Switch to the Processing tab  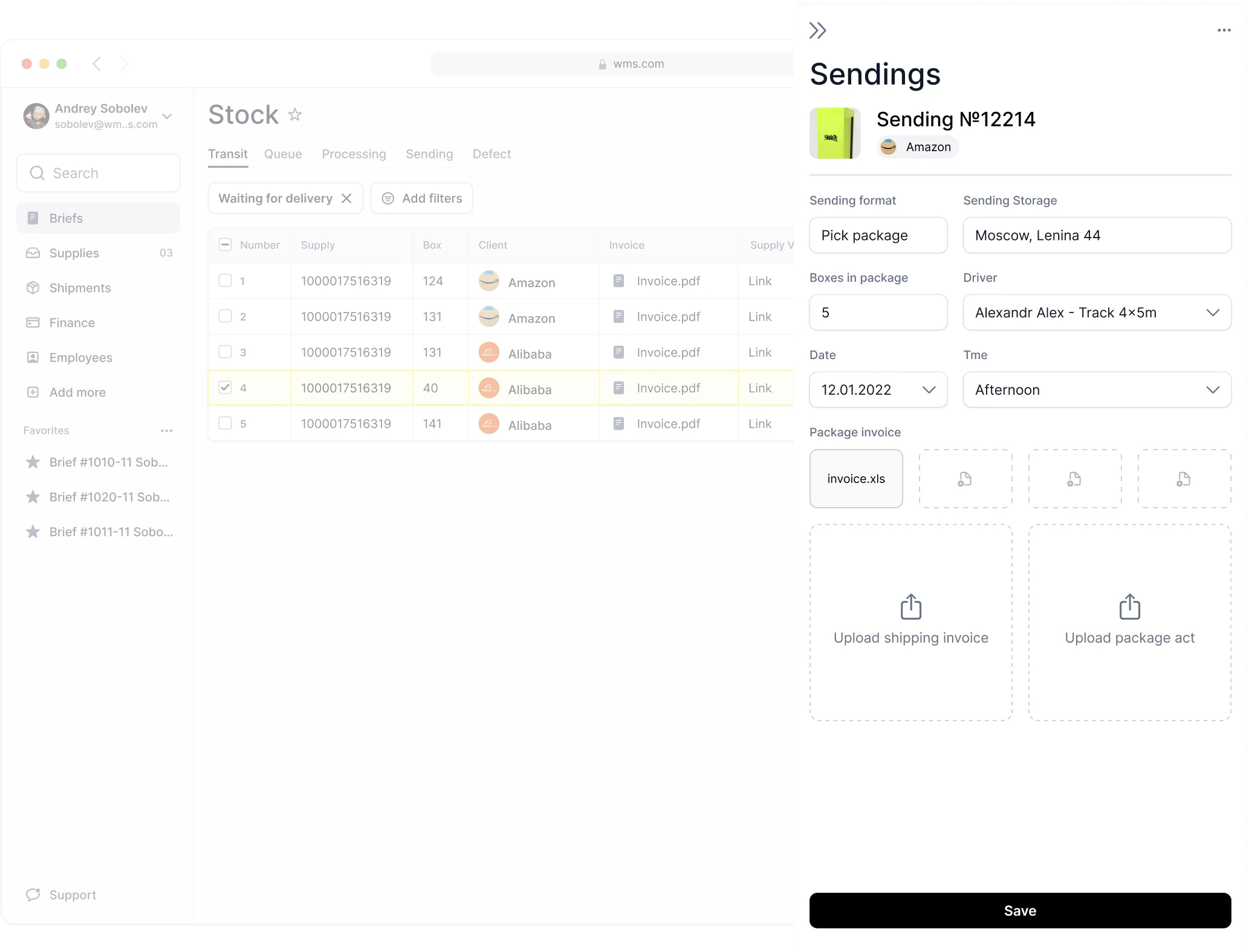click(354, 154)
